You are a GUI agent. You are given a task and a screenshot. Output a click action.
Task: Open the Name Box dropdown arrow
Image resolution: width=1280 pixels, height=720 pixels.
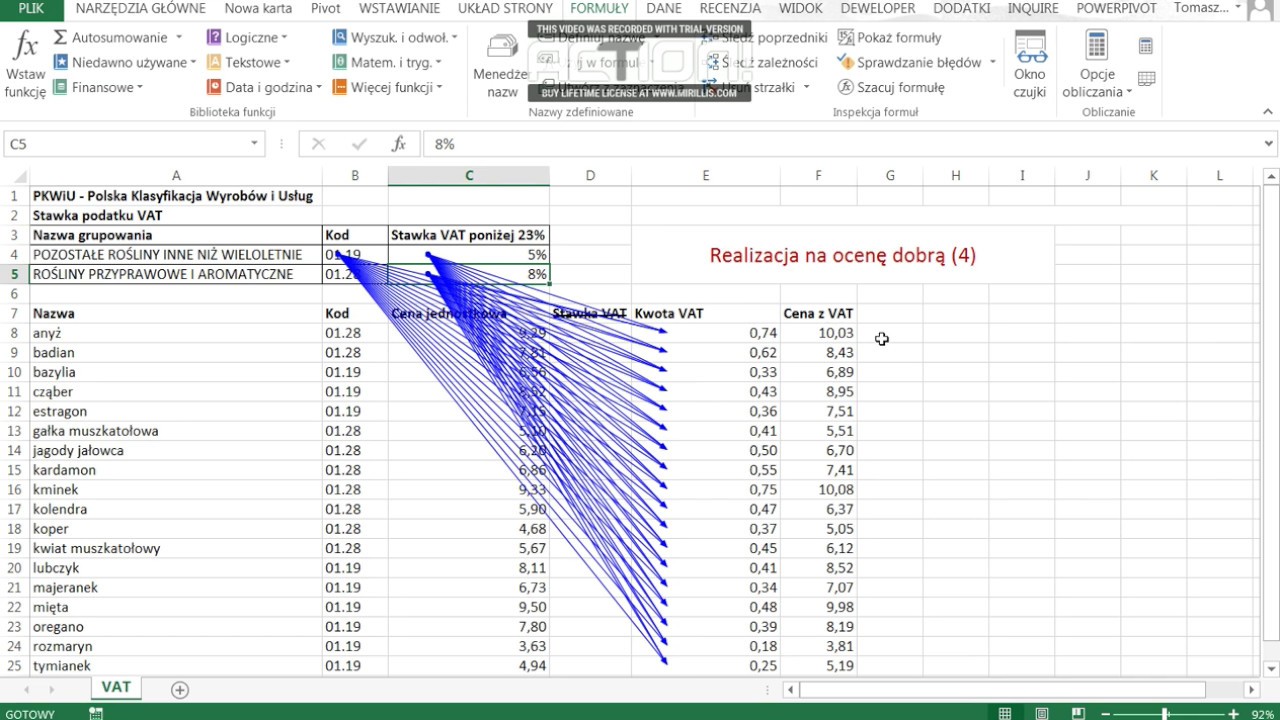tap(254, 144)
